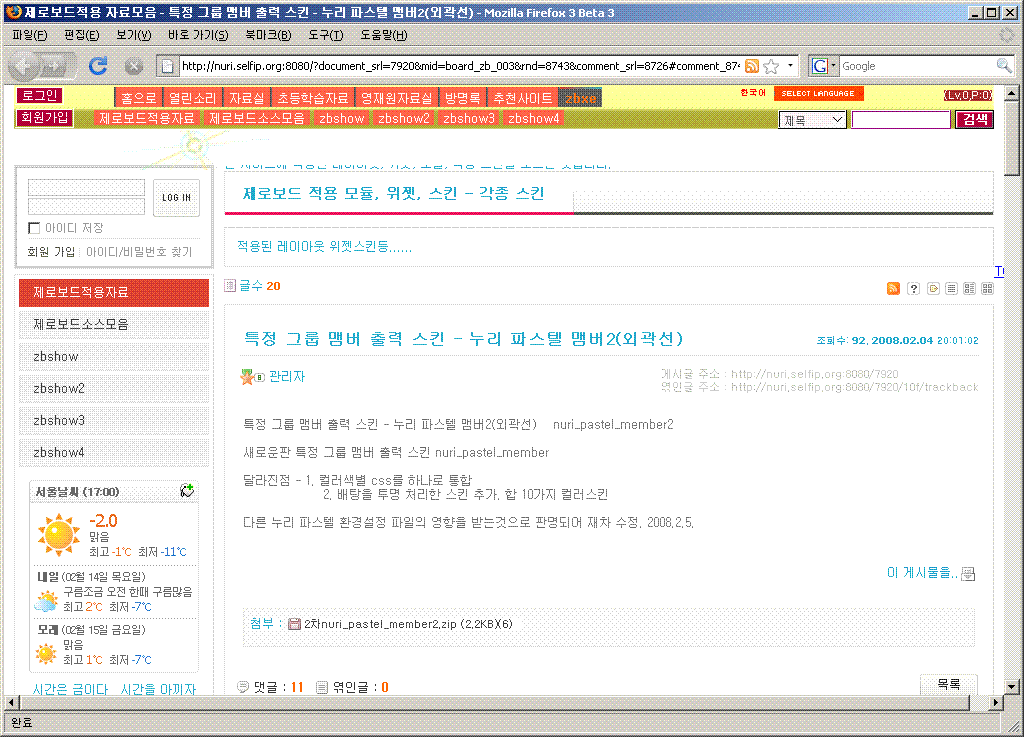This screenshot has width=1024, height=737.
Task: Click the 관리자 author name
Action: 287,377
